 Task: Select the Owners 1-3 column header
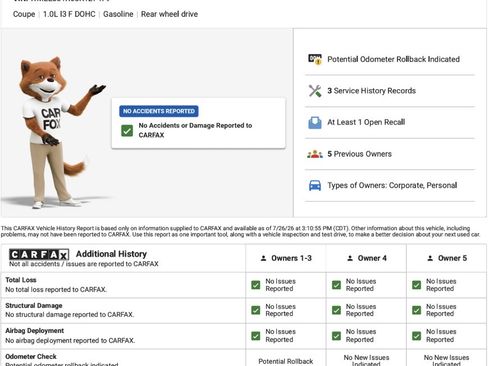pos(286,258)
